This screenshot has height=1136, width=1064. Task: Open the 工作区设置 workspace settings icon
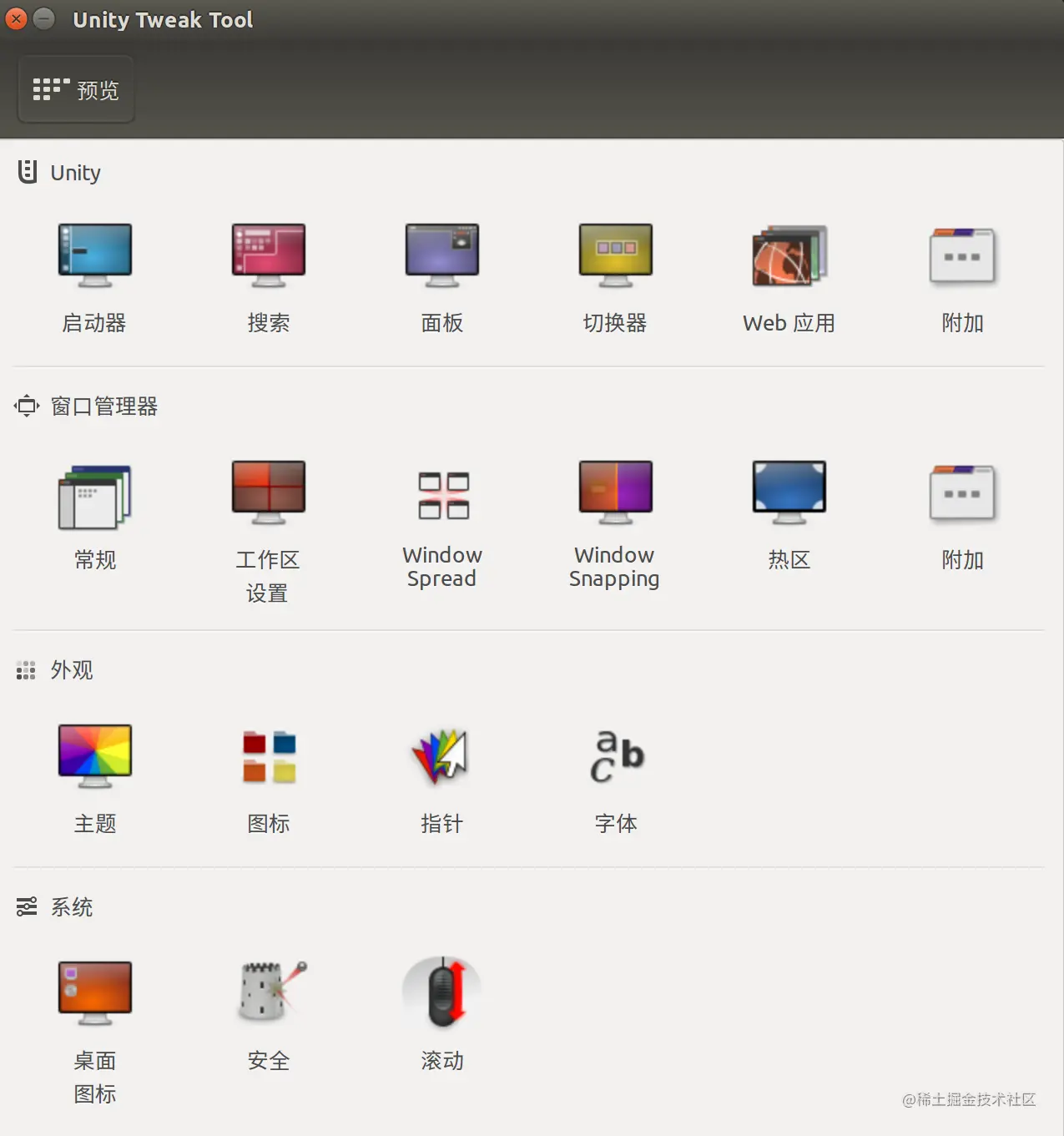268,492
